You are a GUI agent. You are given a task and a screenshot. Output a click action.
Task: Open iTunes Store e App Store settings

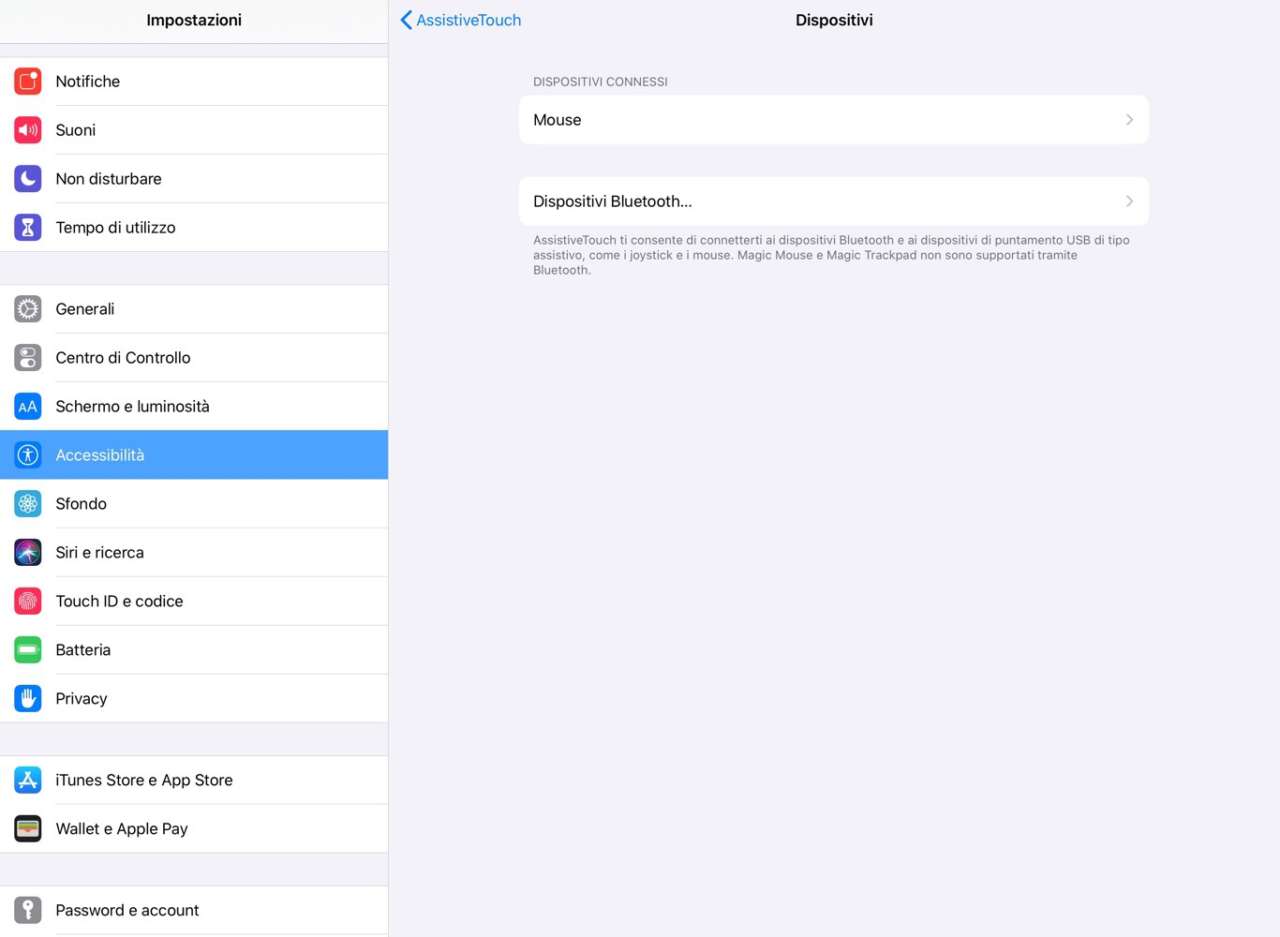pyautogui.click(x=194, y=780)
